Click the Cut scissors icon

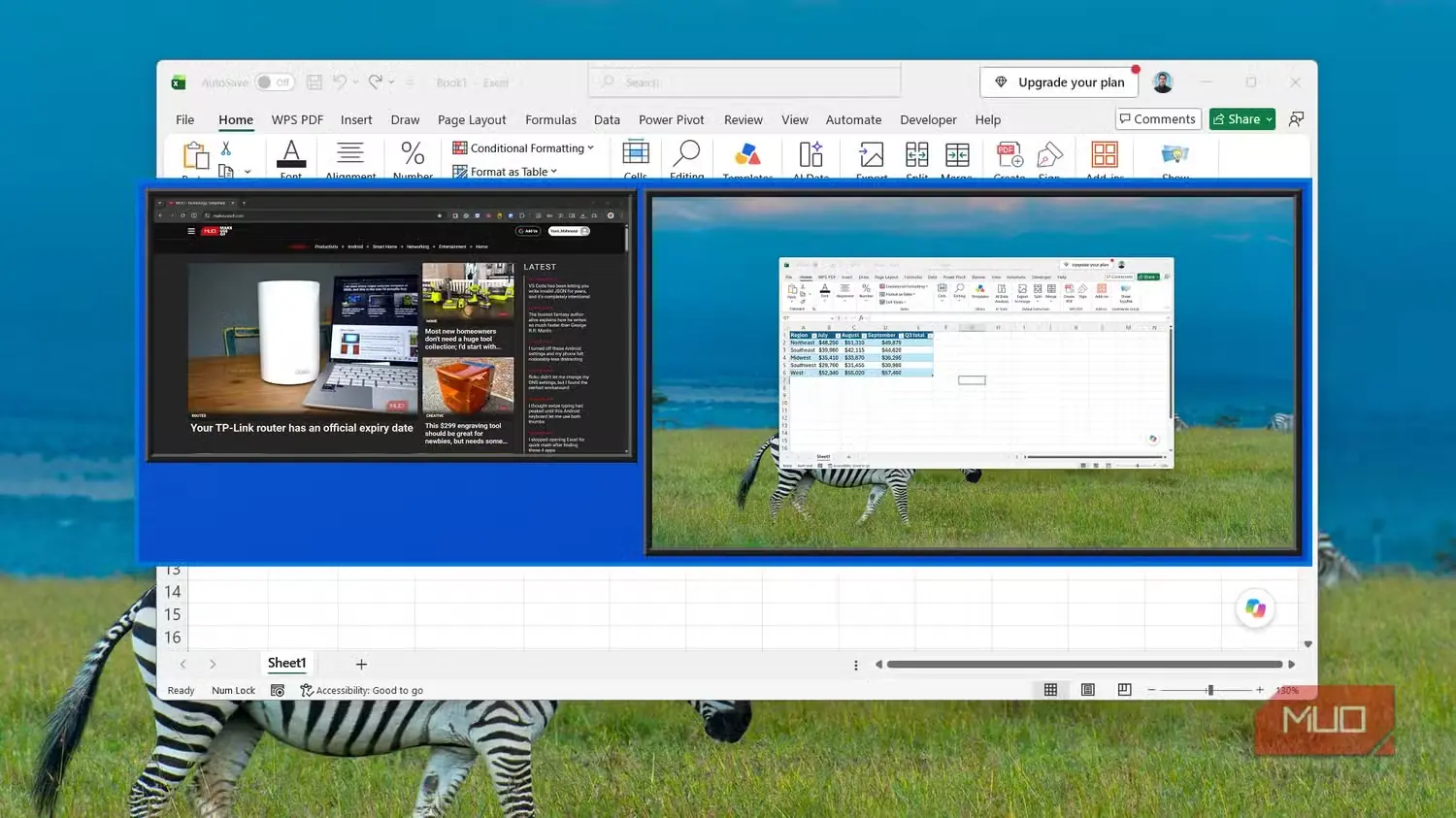226,148
